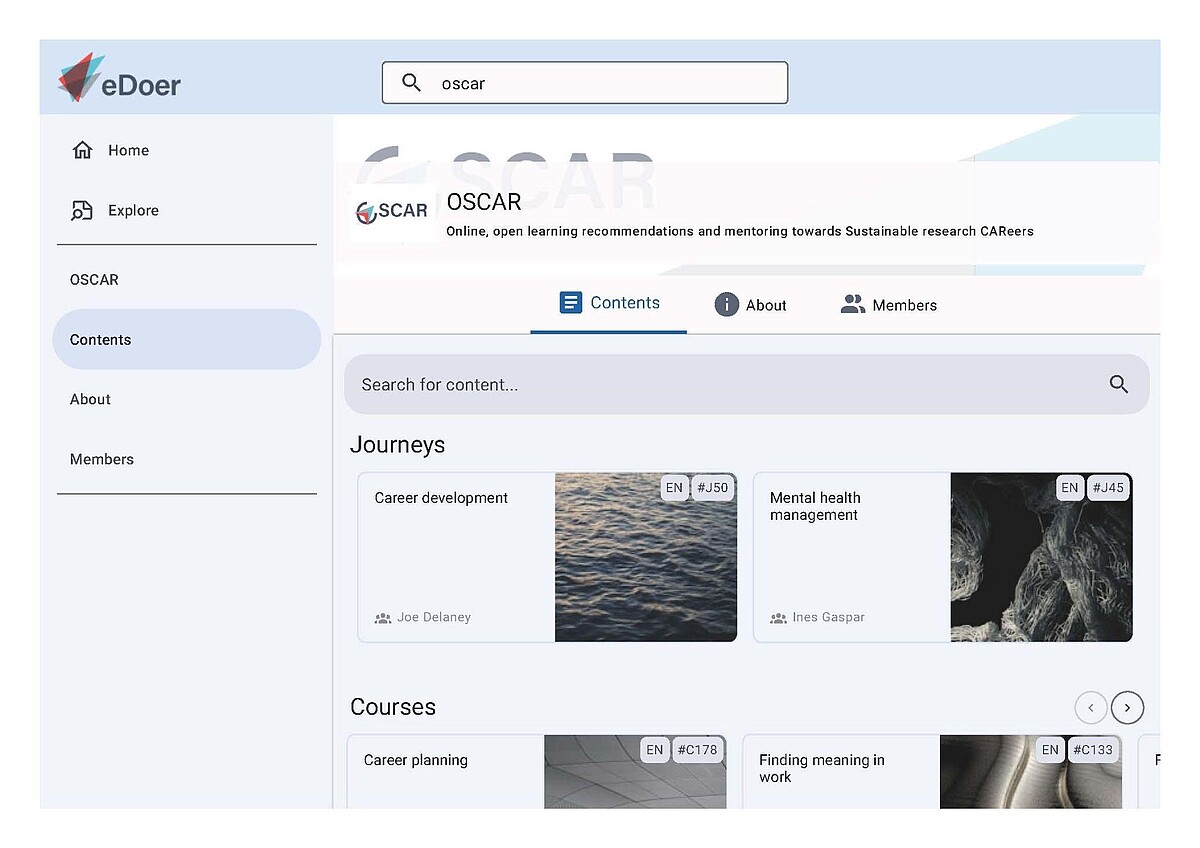The image size is (1200, 848).
Task: Click the eDoer logo
Action: pyautogui.click(x=119, y=79)
